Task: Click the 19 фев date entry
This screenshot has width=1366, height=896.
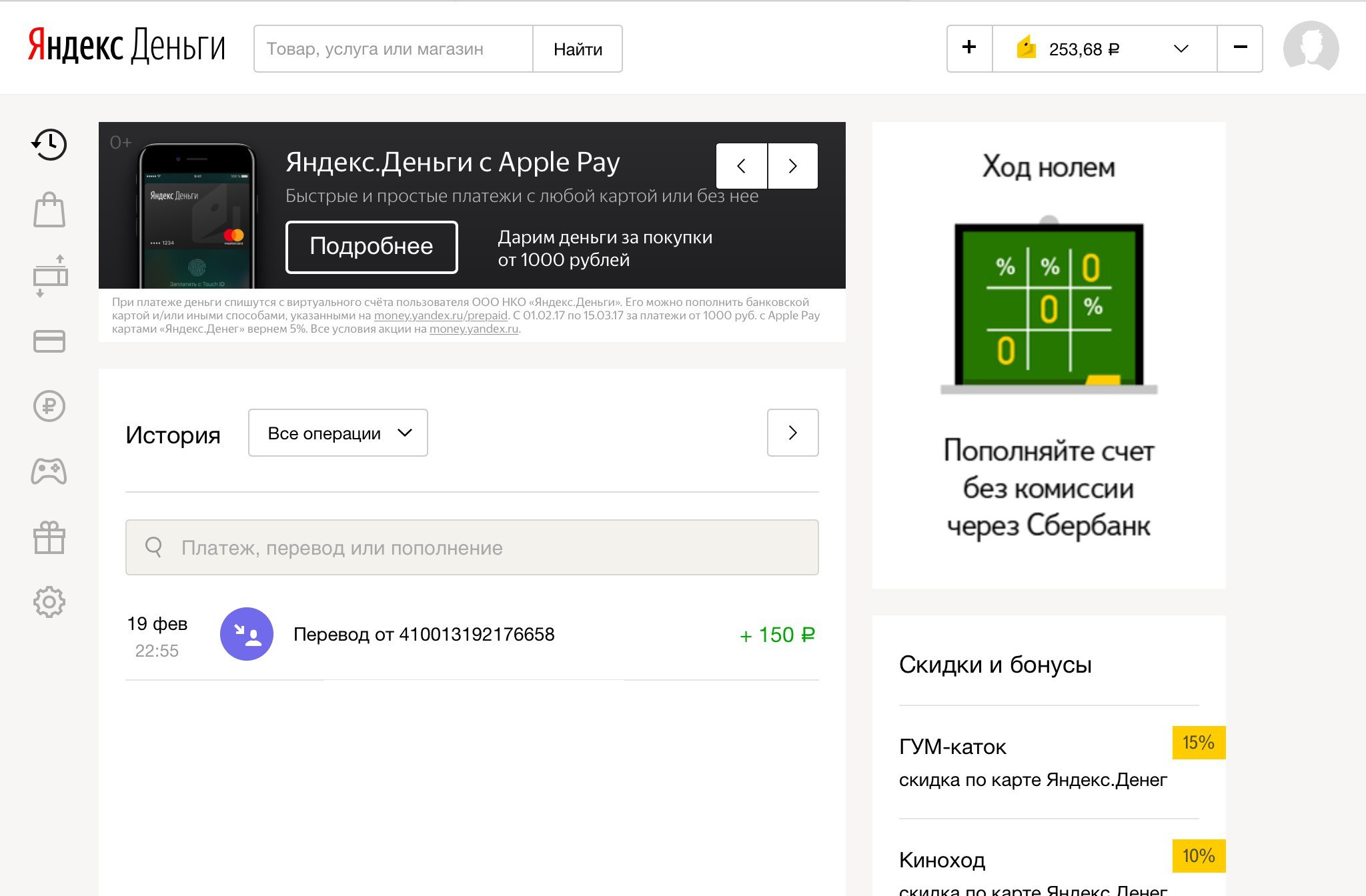Action: coord(157,624)
